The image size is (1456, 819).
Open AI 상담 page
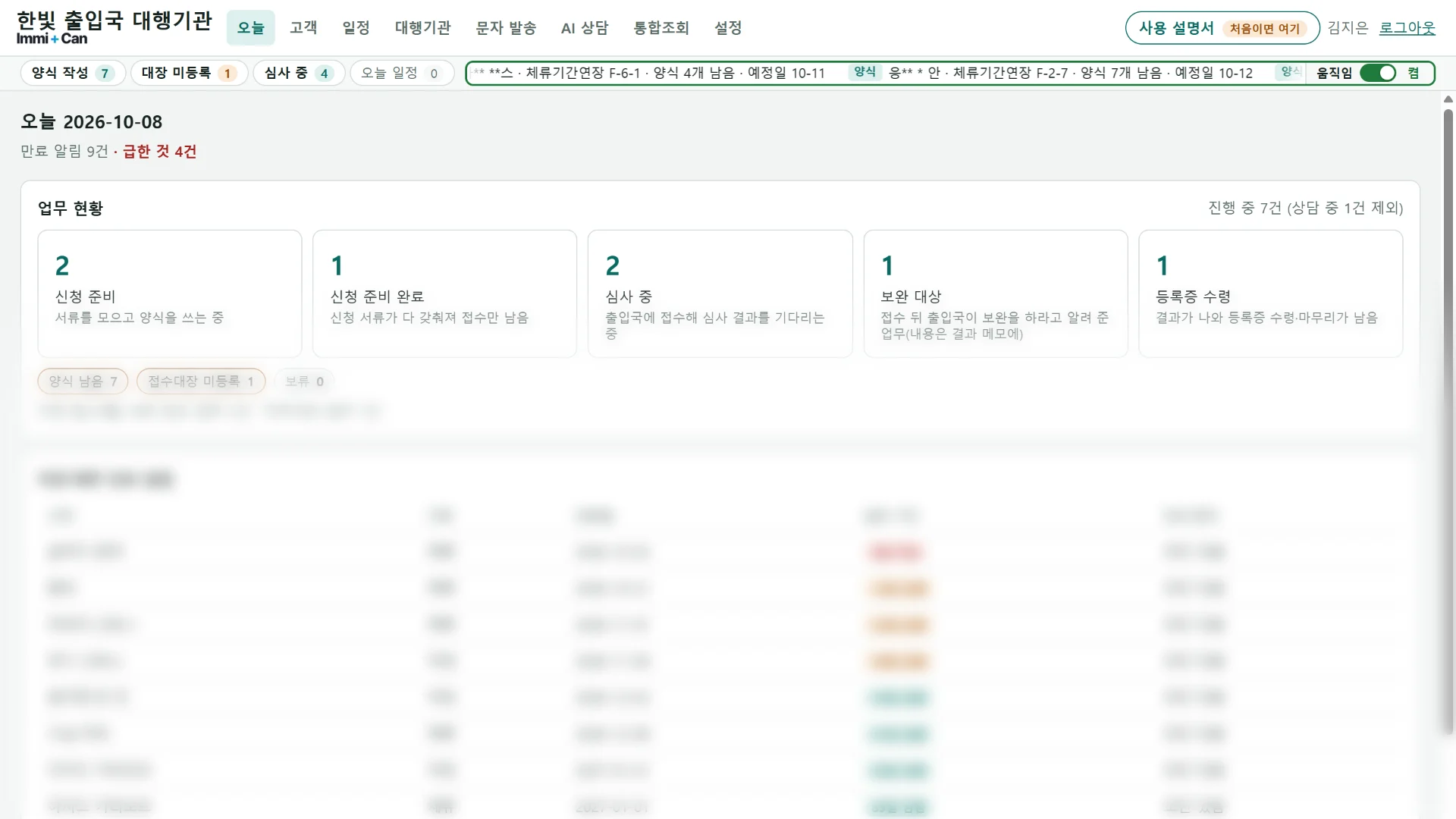pyautogui.click(x=585, y=28)
